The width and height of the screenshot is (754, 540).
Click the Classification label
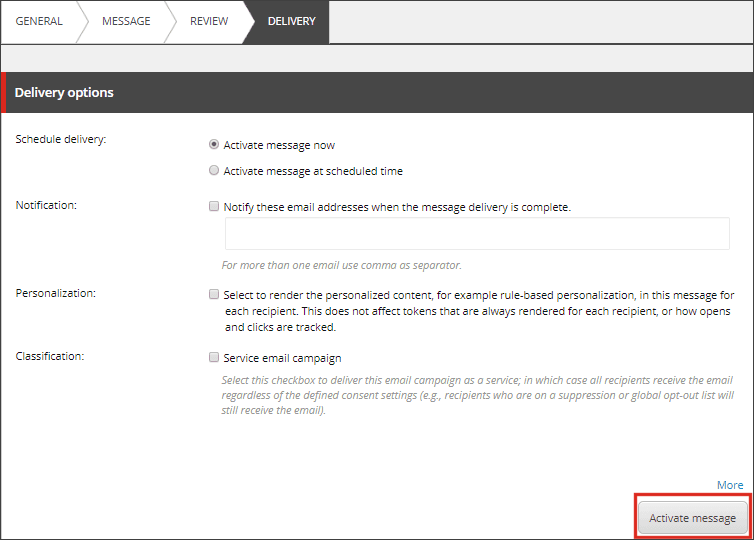50,356
